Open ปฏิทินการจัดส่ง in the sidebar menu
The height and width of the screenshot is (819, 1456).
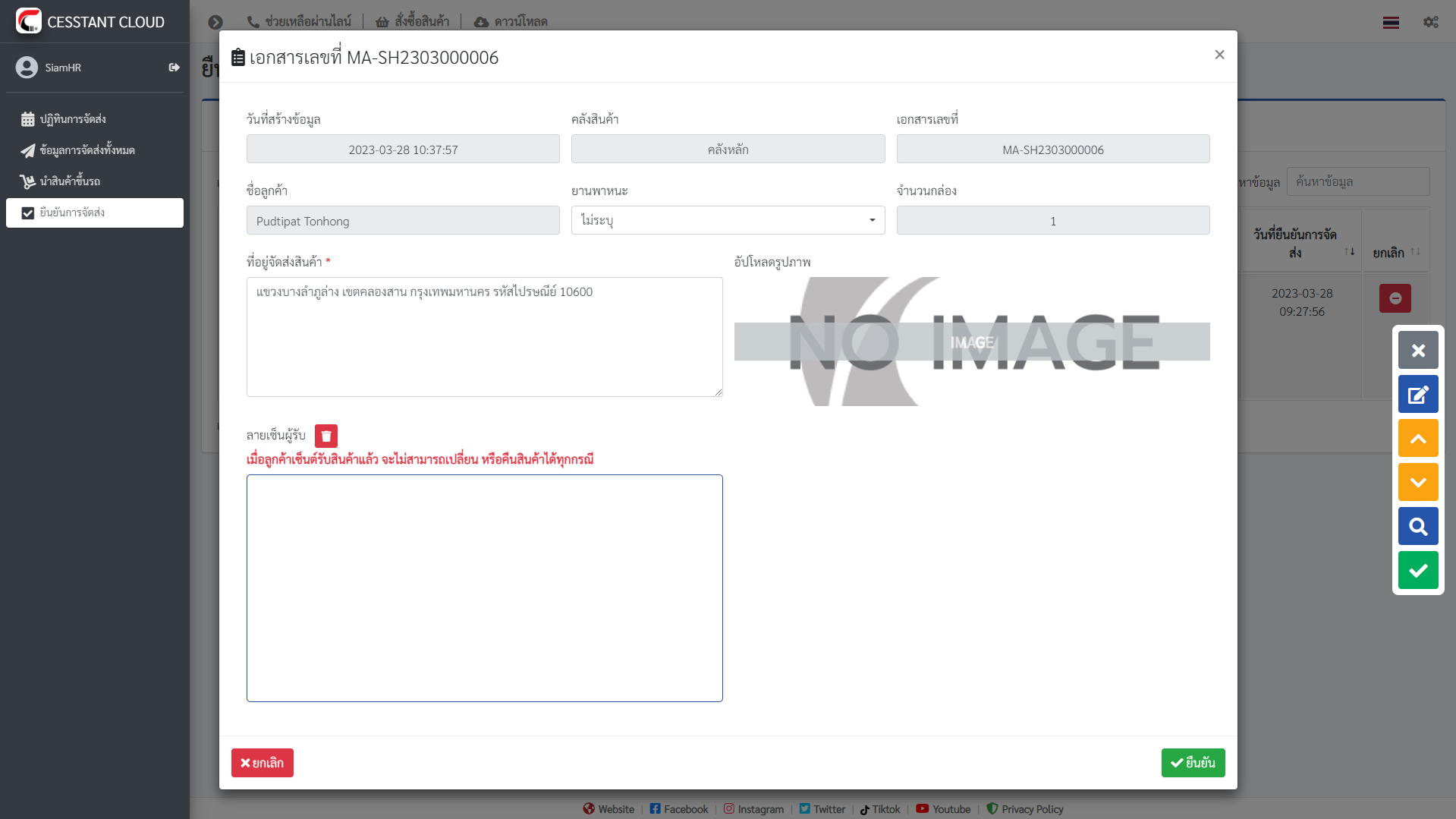pos(73,119)
